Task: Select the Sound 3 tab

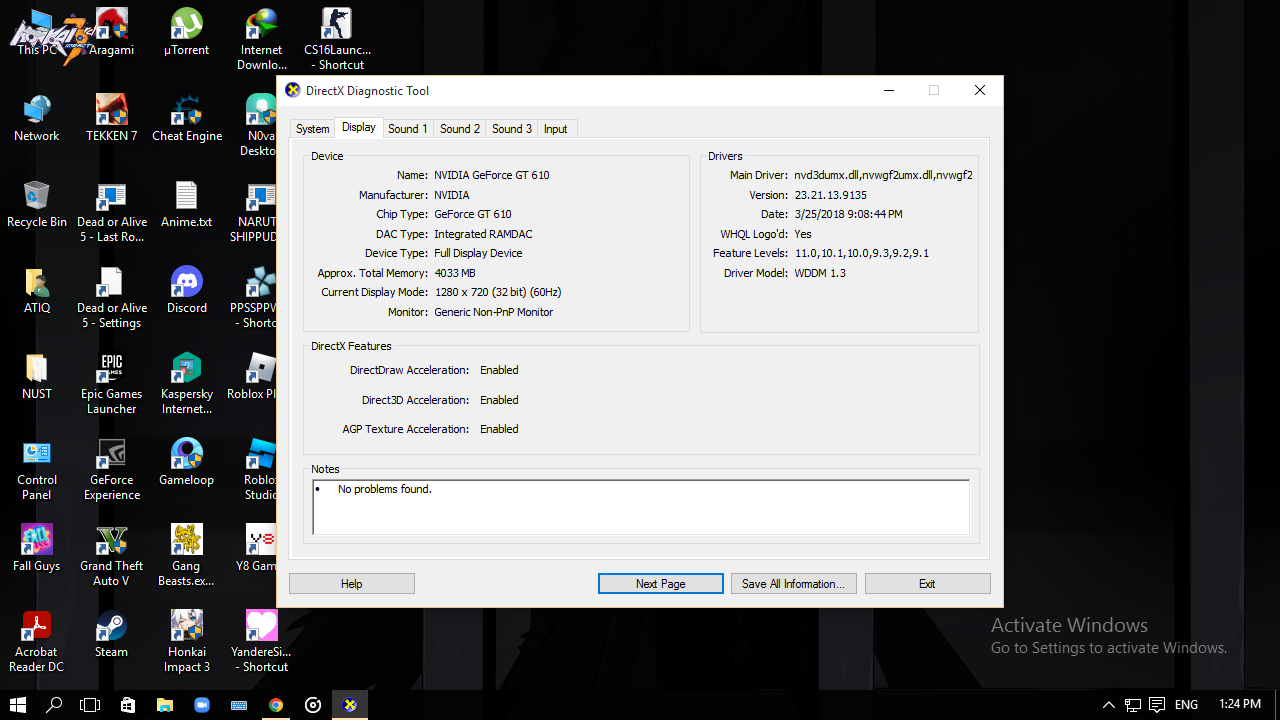Action: click(x=512, y=129)
